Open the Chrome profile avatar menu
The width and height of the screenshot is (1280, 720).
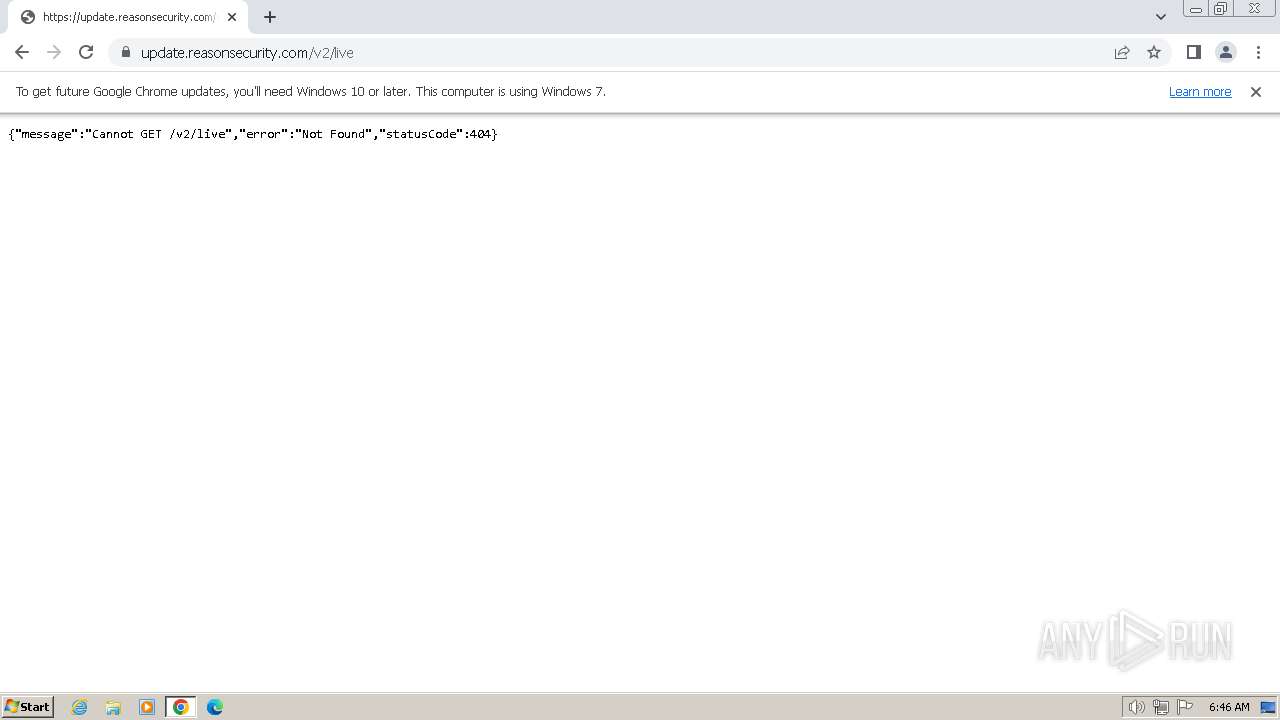tap(1225, 53)
